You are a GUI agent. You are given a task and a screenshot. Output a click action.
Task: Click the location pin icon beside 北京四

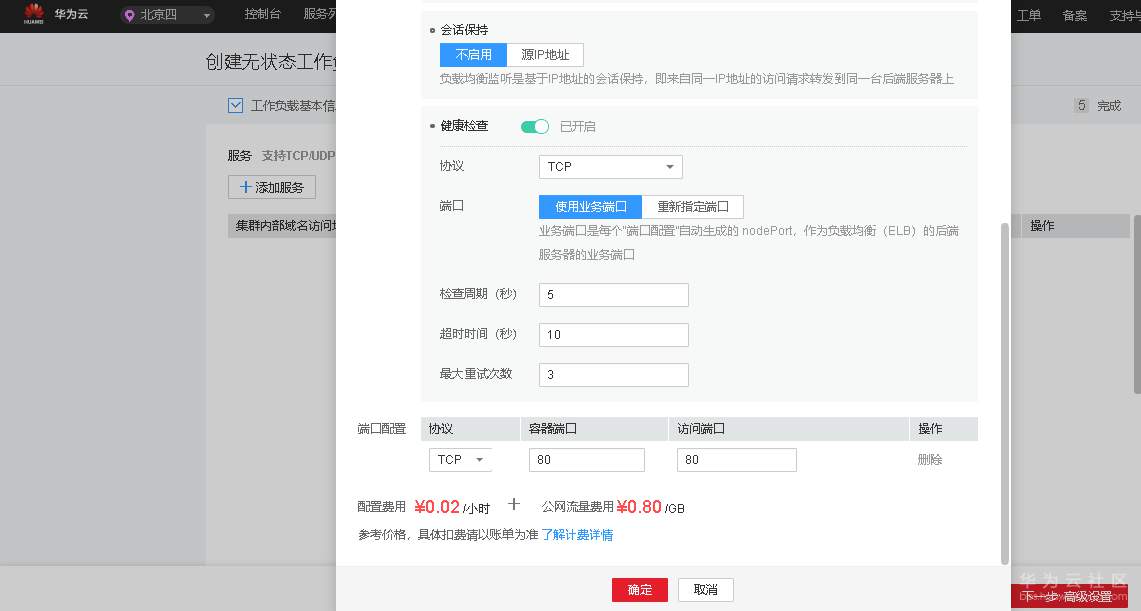pyautogui.click(x=130, y=15)
